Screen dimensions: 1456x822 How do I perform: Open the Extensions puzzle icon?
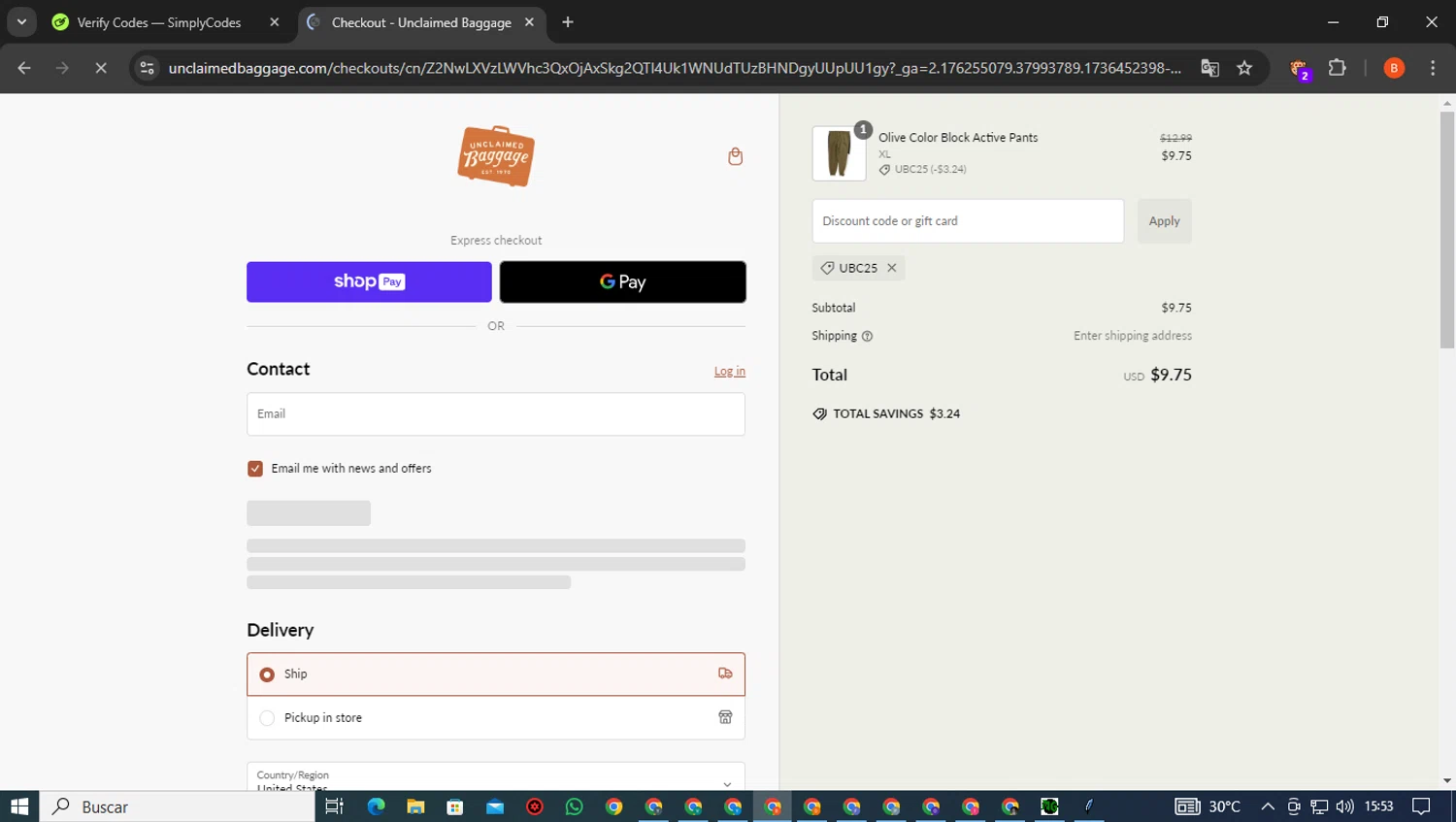1337,68
